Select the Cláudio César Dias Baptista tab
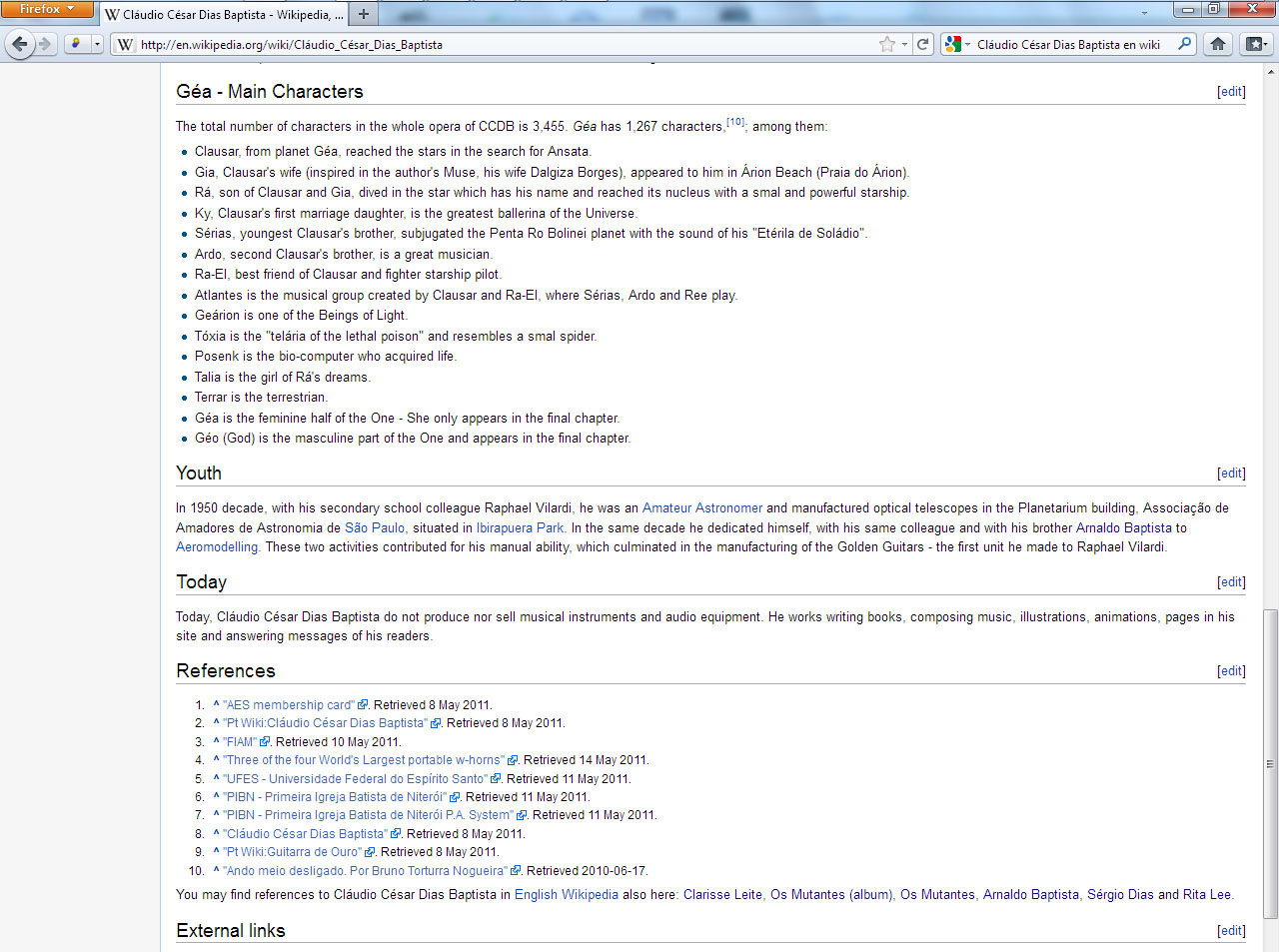This screenshot has height=952, width=1279. click(x=224, y=15)
